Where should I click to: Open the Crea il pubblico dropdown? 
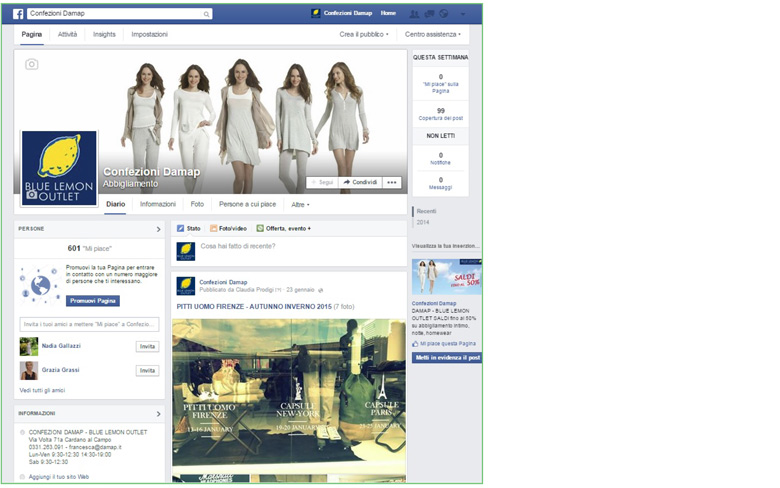click(x=364, y=34)
